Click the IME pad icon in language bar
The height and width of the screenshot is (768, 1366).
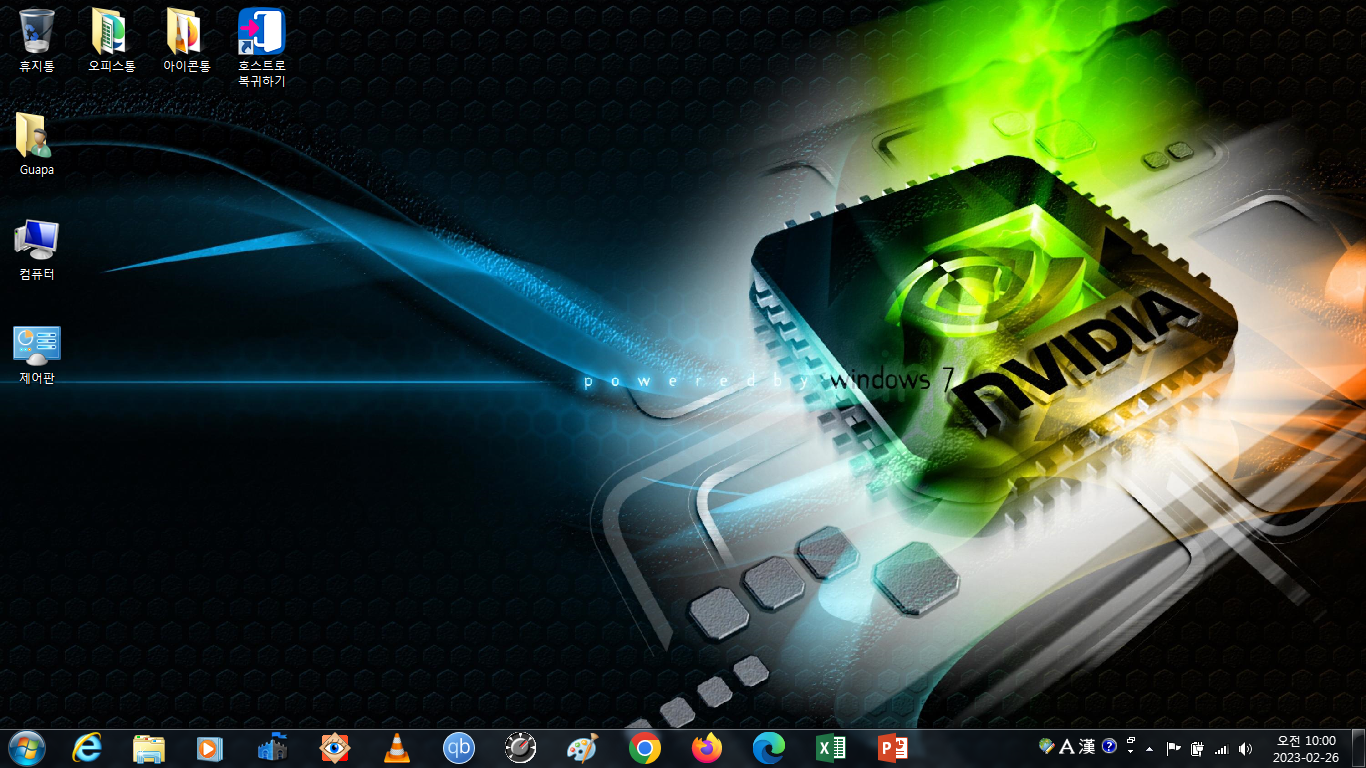click(1047, 746)
